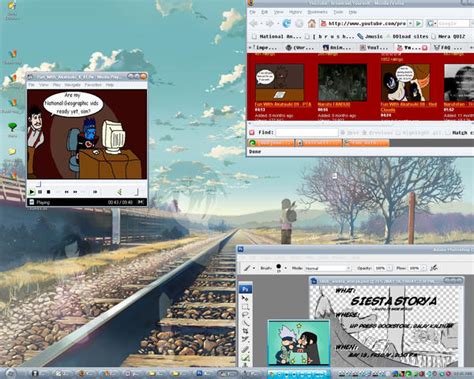
Task: Open the Windows Start menu
Action: [10, 373]
